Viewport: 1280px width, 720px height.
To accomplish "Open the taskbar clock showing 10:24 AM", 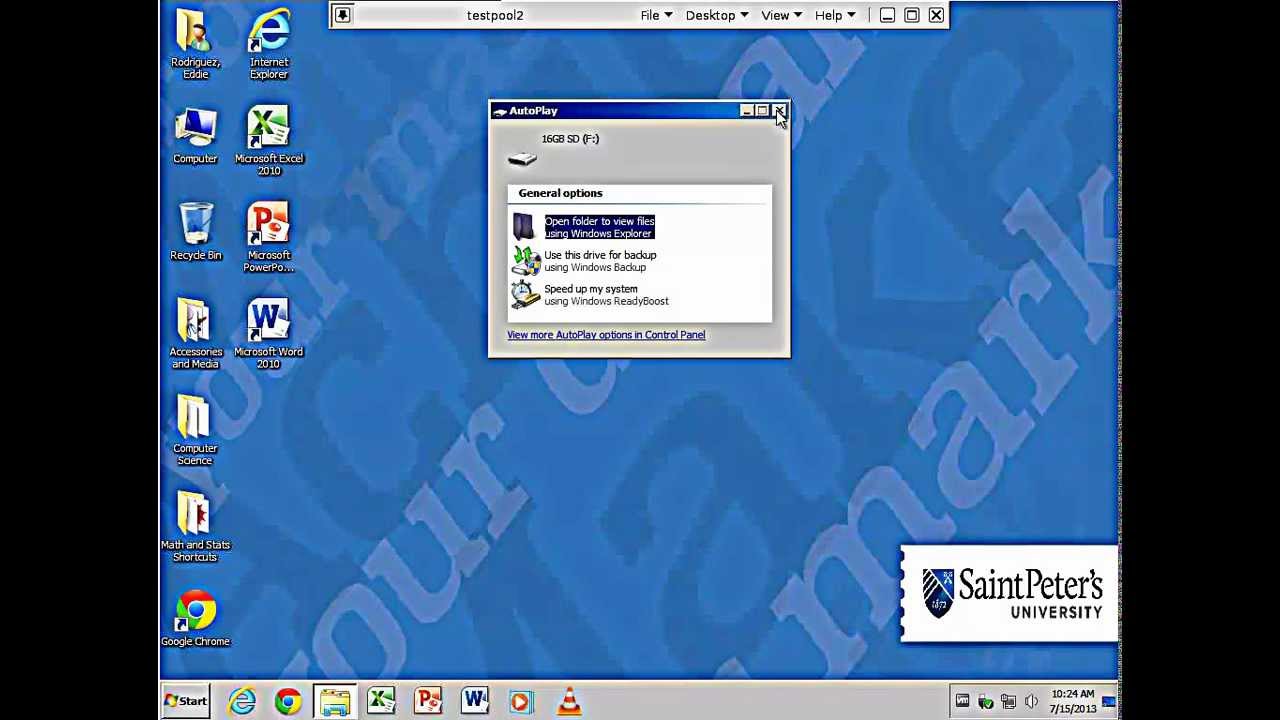I will point(1072,702).
